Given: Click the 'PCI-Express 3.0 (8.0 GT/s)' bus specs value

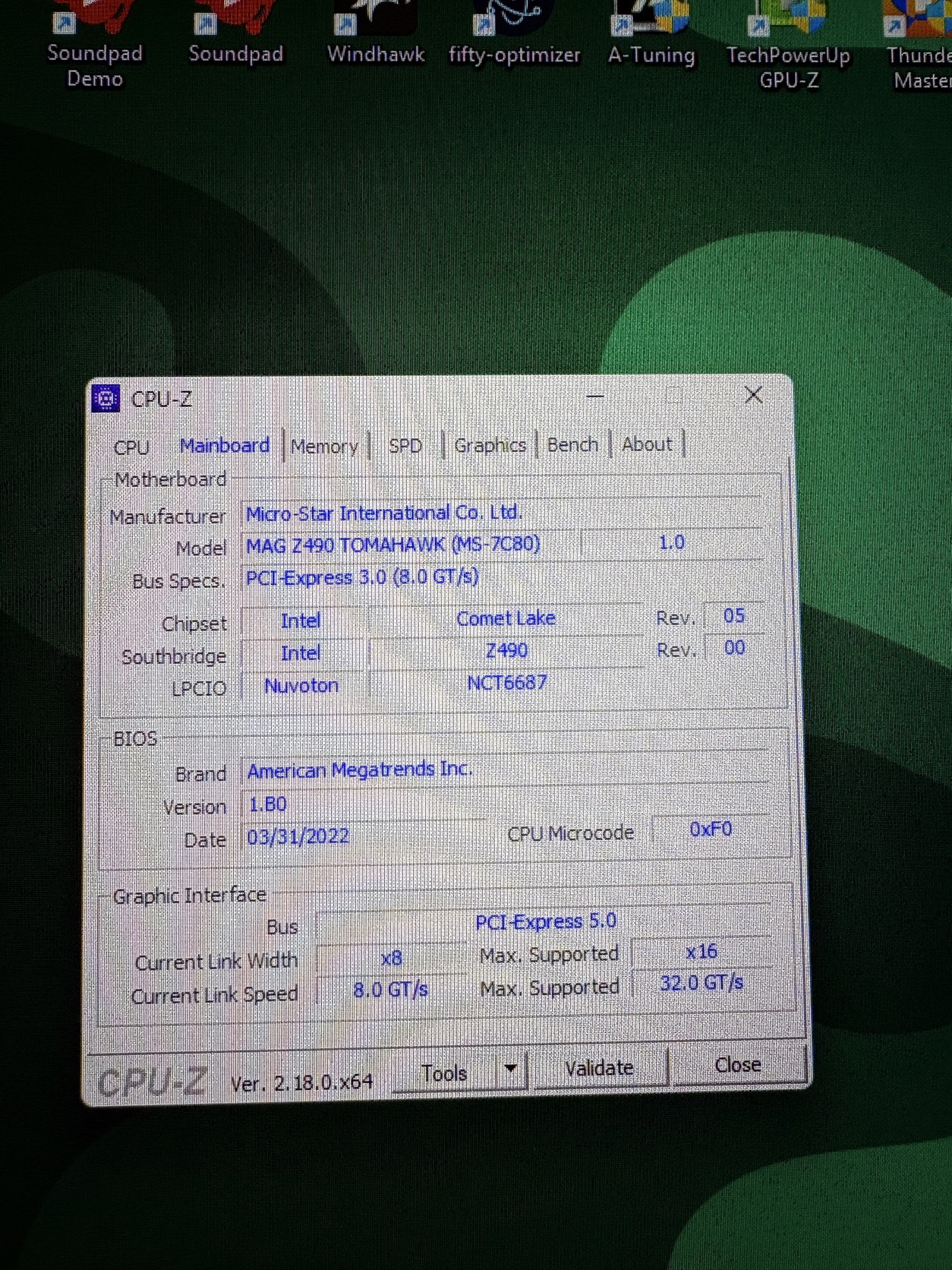Looking at the screenshot, I should [x=362, y=577].
